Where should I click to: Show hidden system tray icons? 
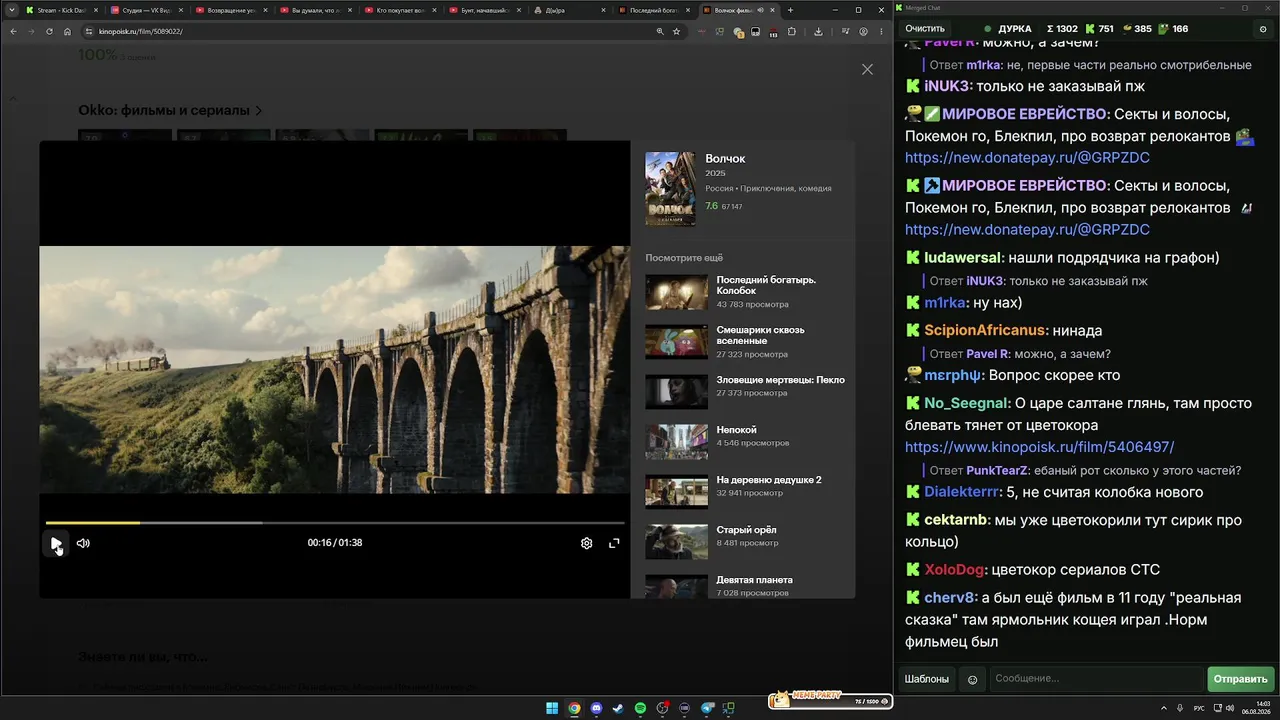[1165, 708]
